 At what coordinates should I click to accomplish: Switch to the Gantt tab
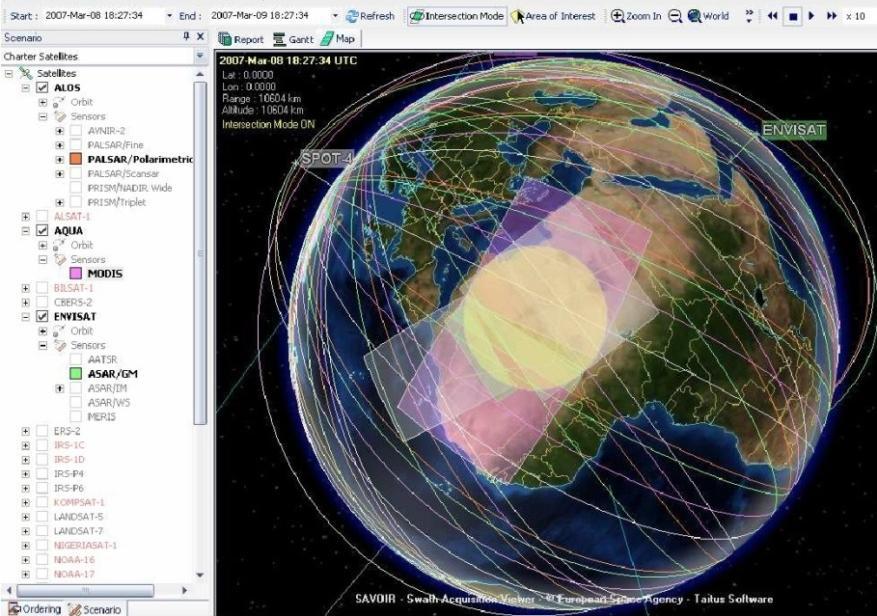[x=294, y=39]
